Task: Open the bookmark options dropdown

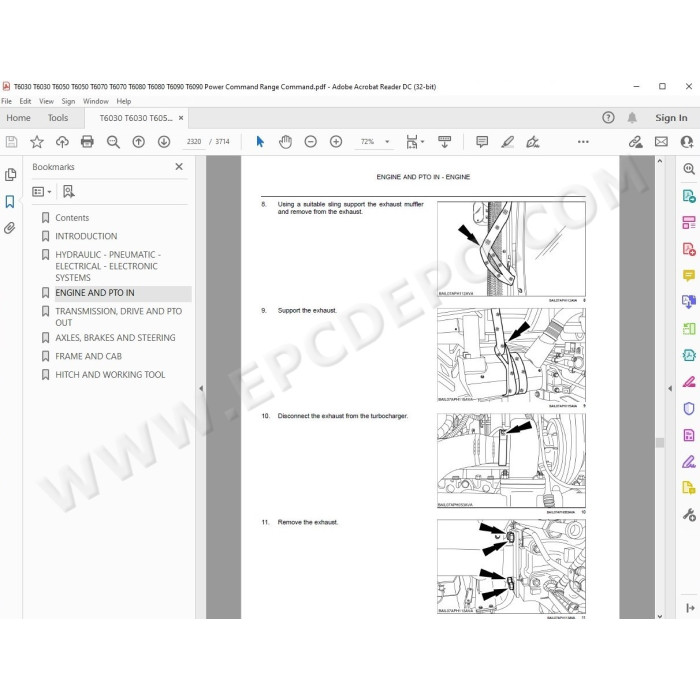Action: (42, 192)
